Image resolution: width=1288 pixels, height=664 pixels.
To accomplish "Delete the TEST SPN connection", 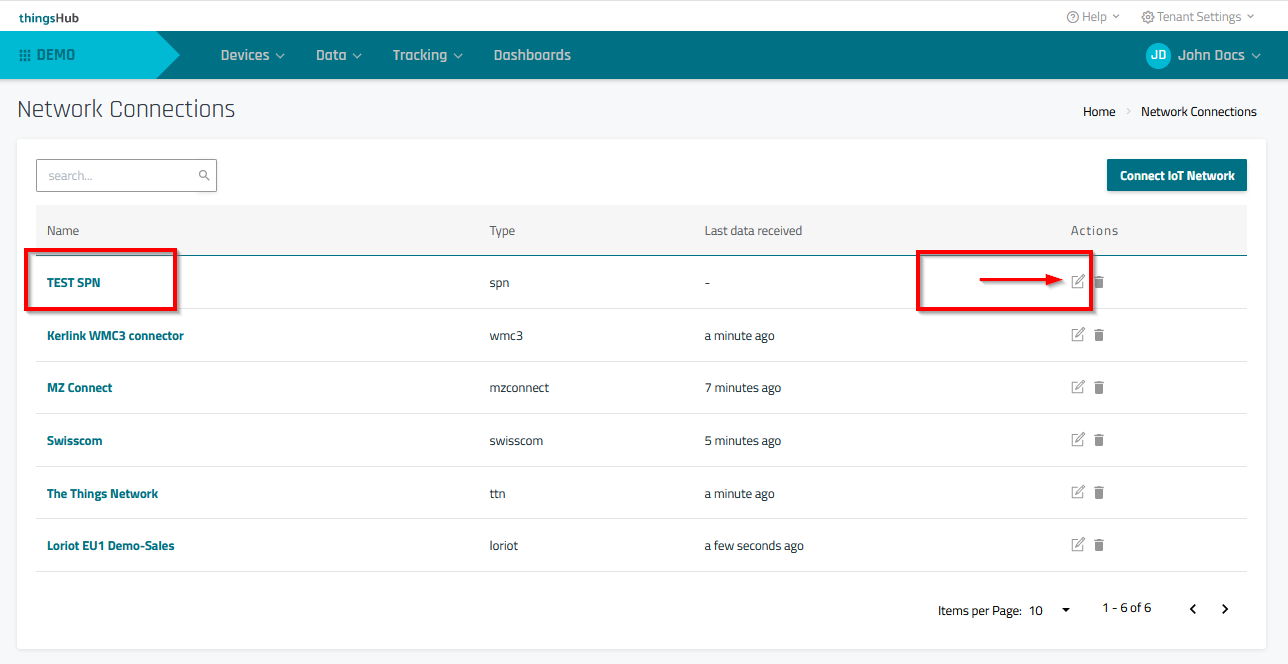I will point(1099,282).
